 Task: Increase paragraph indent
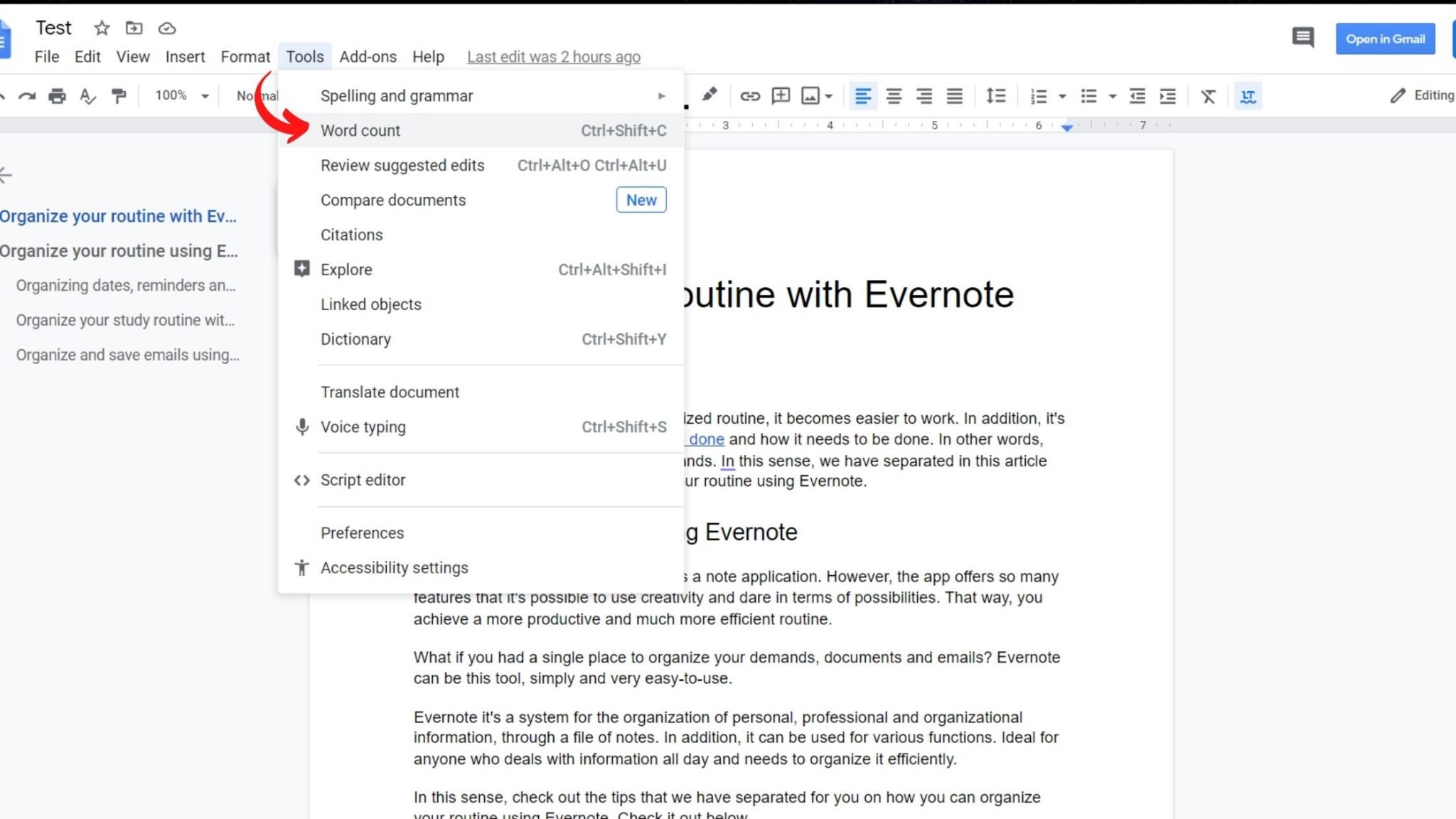click(x=1167, y=96)
